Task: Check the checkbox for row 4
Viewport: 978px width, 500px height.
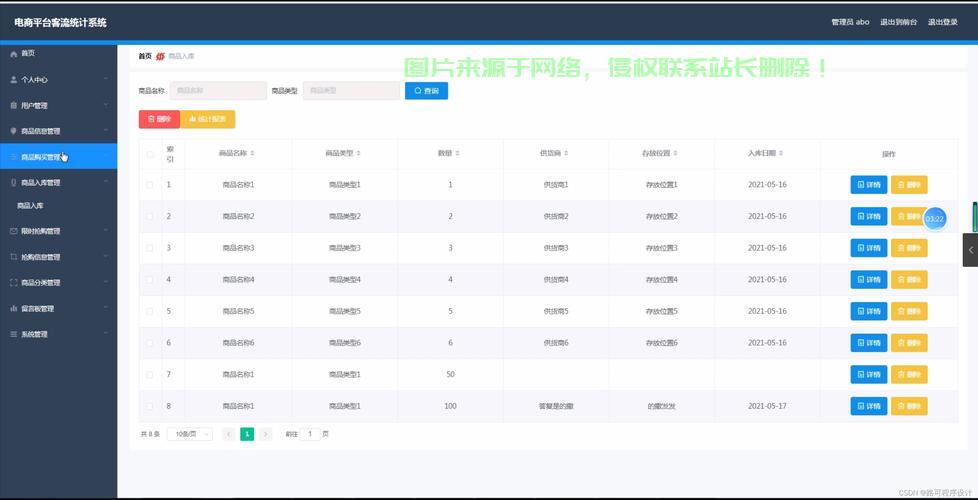Action: click(x=150, y=279)
